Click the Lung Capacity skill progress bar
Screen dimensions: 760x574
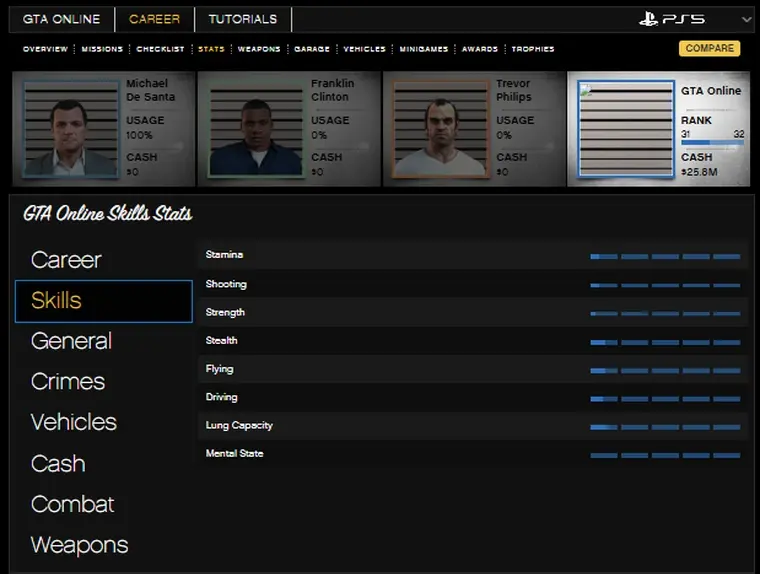[x=665, y=426]
